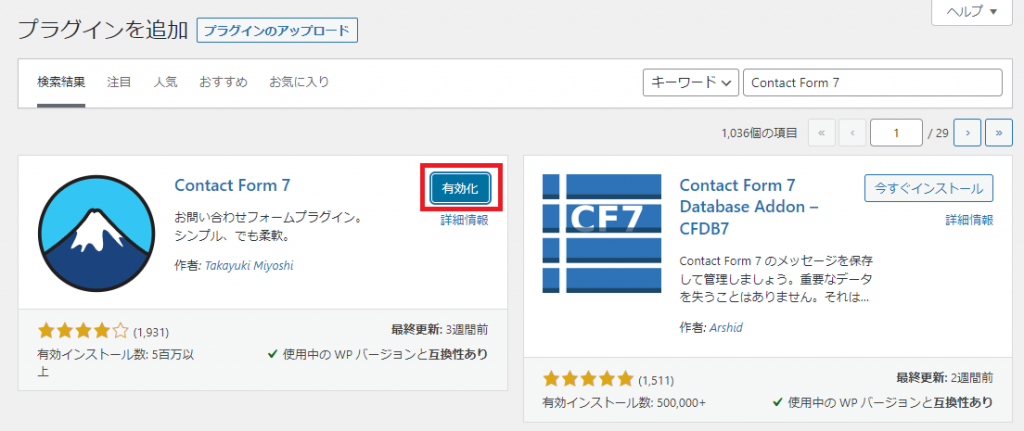The width and height of the screenshot is (1024, 431).
Task: Click the Contact Form 7 Mount Fuji icon
Action: click(x=97, y=233)
